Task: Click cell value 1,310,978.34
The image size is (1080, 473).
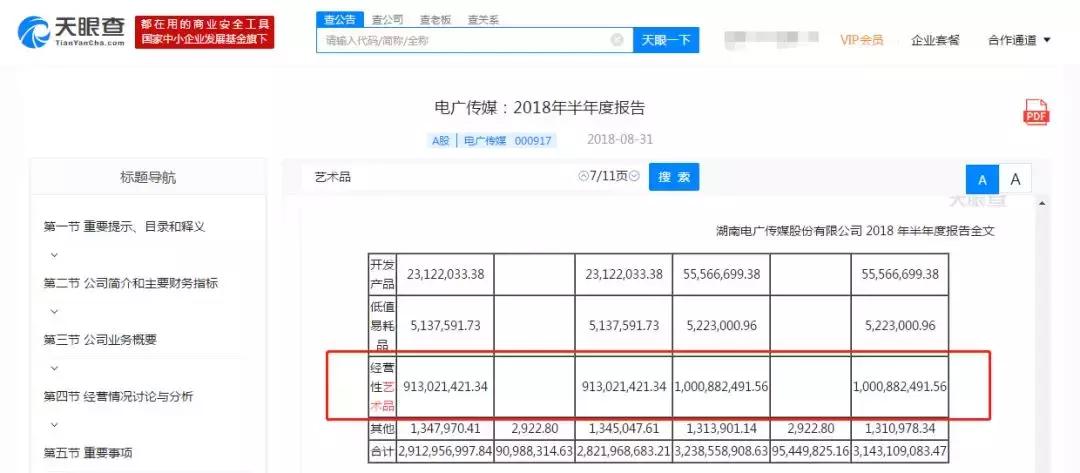Action: (x=899, y=428)
